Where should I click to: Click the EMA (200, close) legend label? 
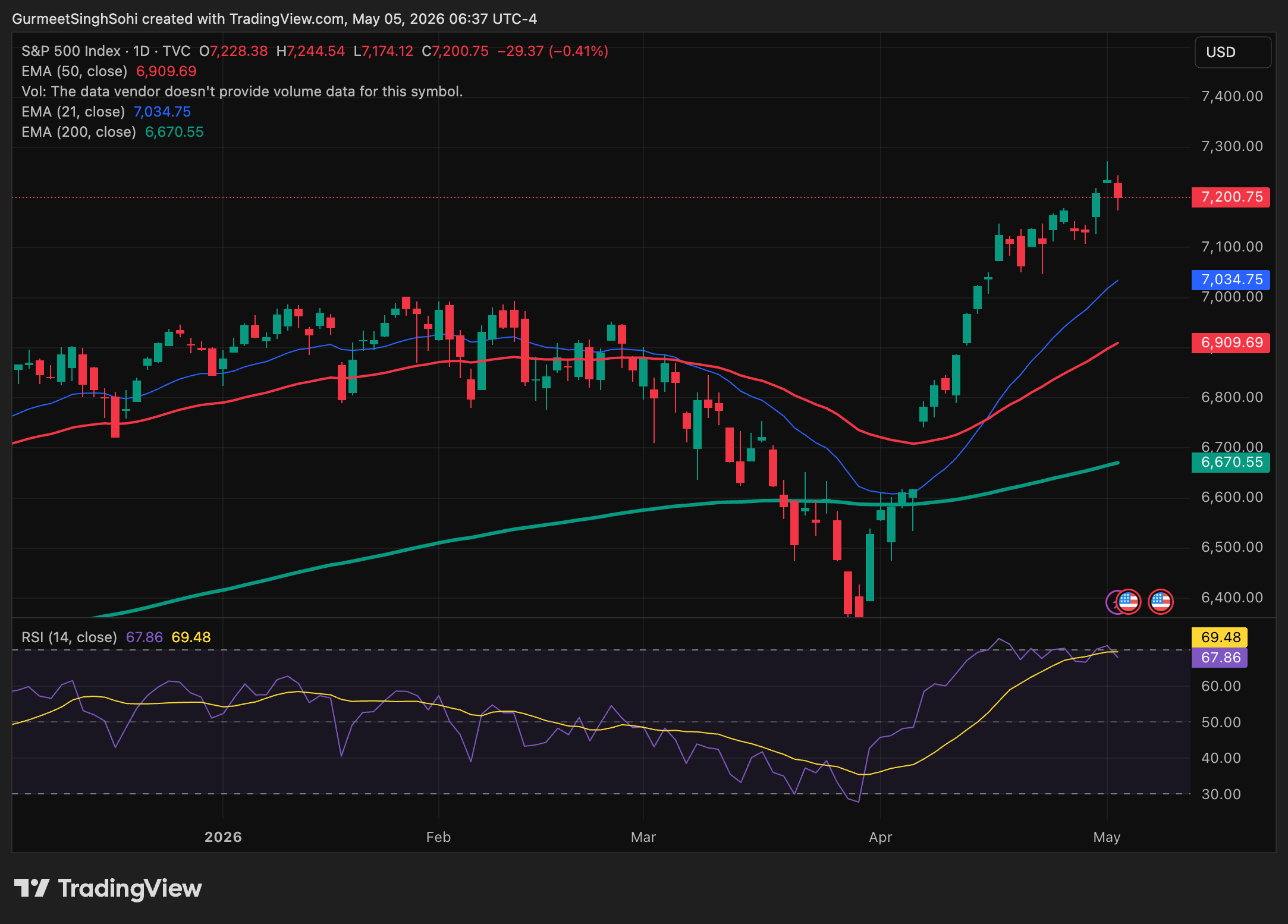coord(78,132)
